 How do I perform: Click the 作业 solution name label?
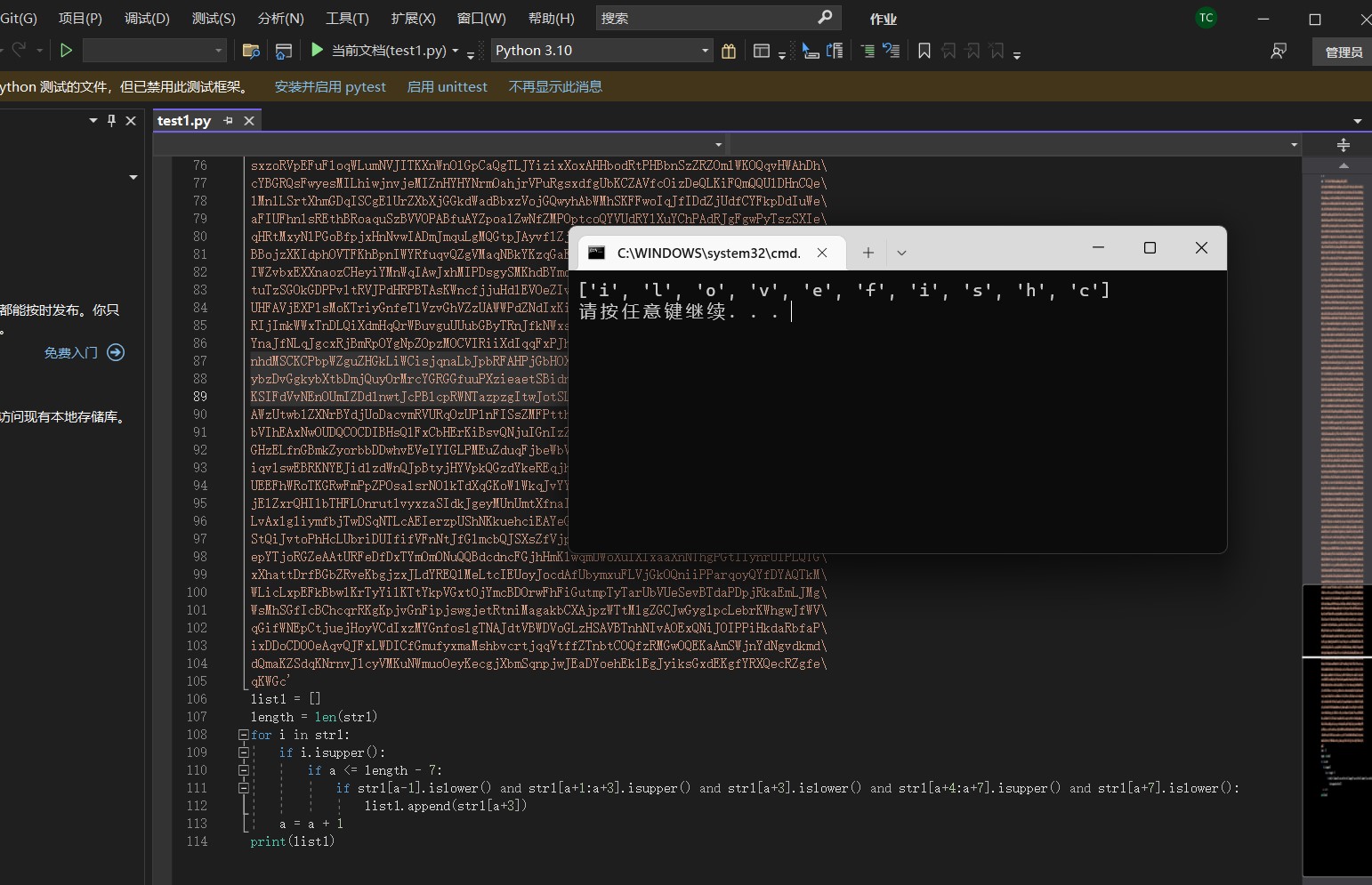(883, 19)
